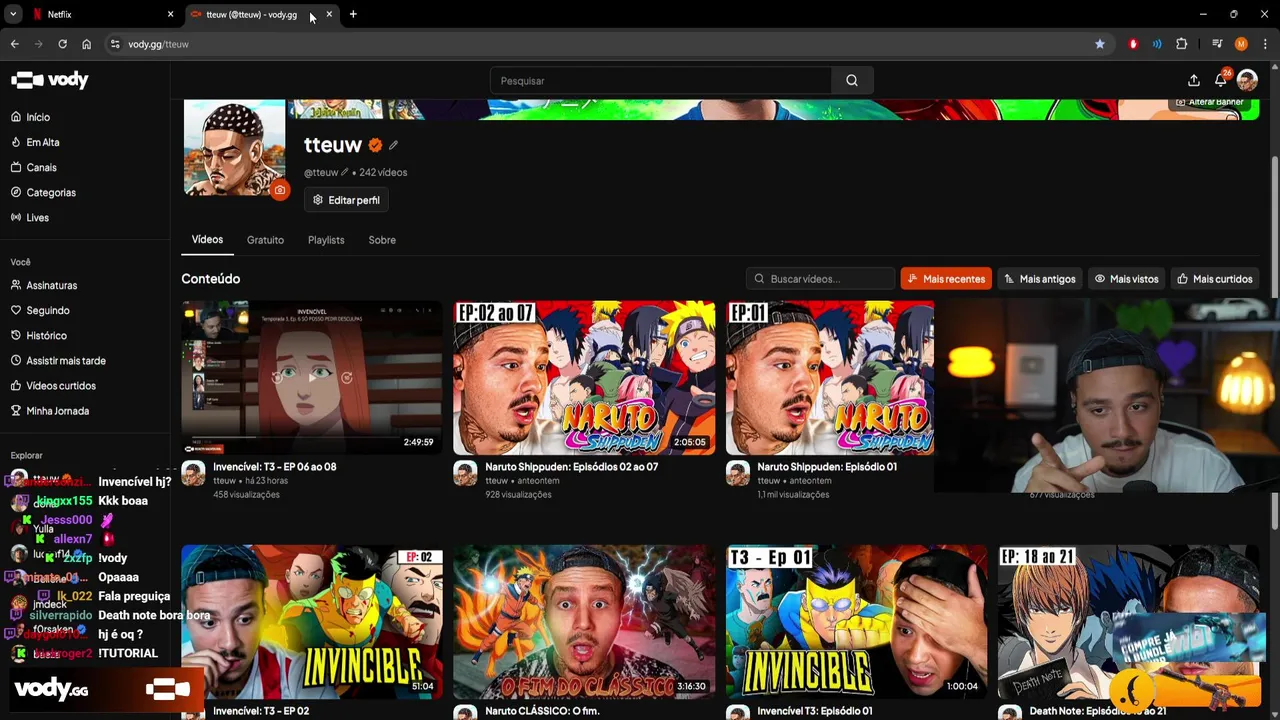
Task: Open Naruto Clássico O fim thumbnail
Action: coord(584,621)
